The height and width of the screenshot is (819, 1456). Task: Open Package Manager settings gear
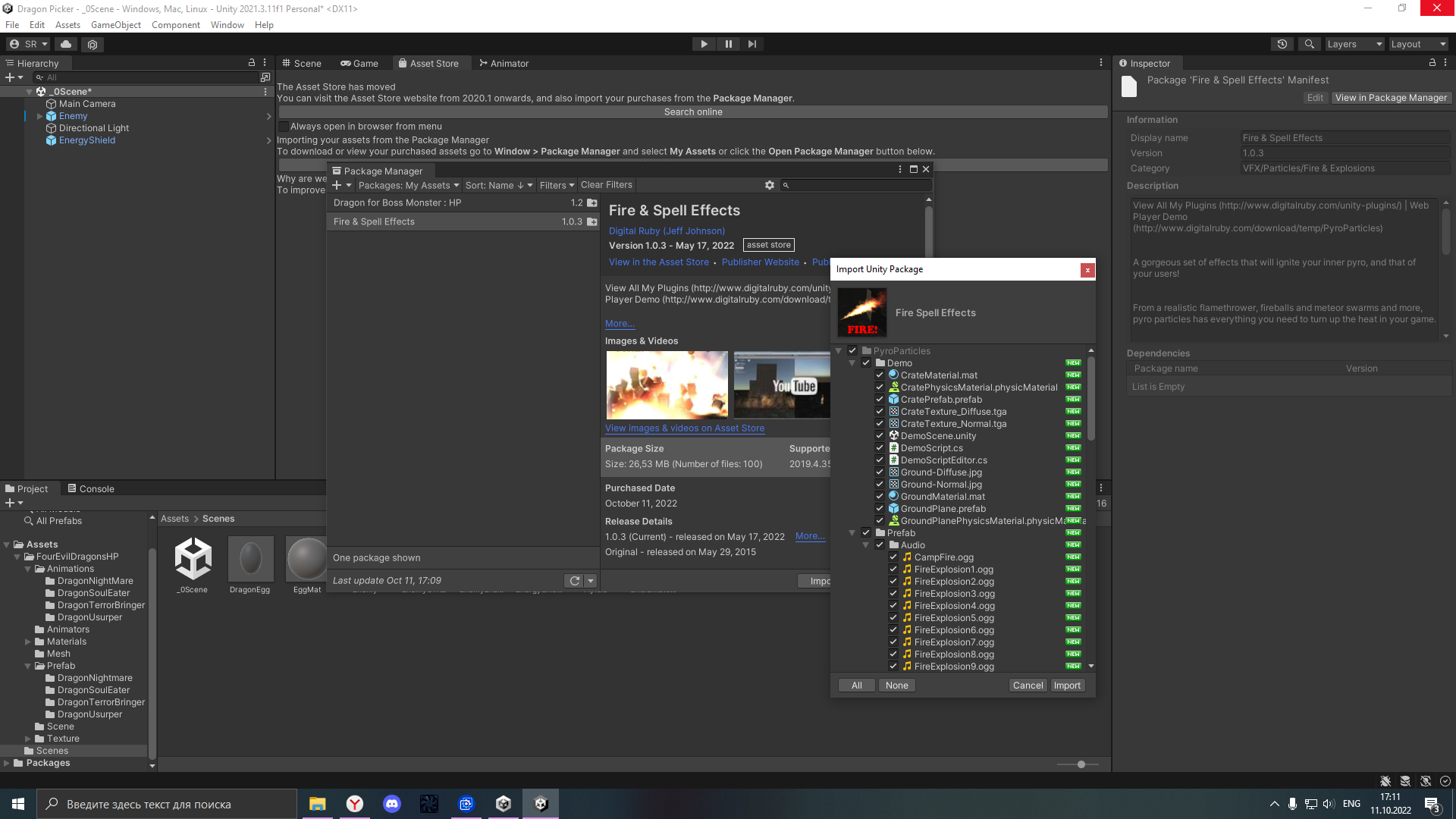[x=770, y=185]
